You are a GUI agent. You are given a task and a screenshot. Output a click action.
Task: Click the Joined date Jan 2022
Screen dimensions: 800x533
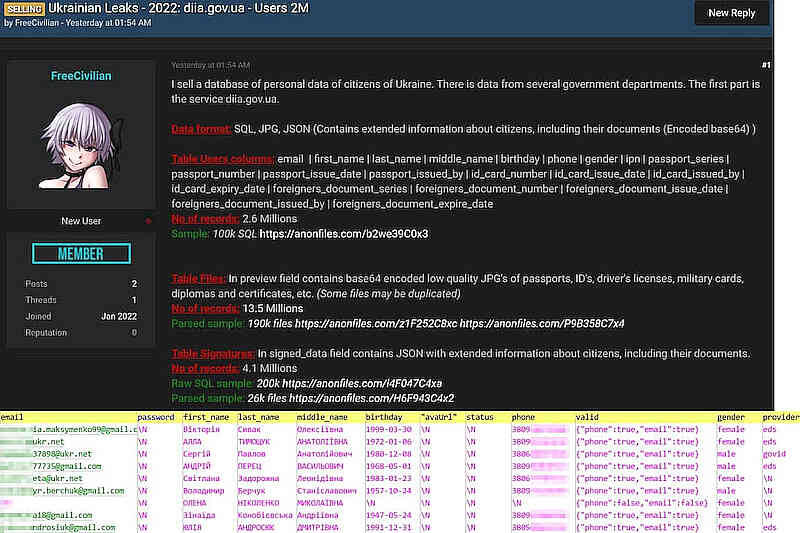click(119, 316)
